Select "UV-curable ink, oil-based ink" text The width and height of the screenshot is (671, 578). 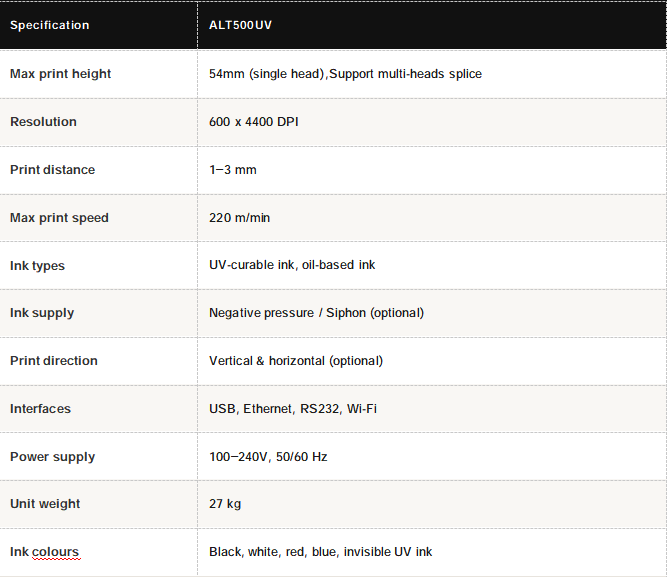coord(292,266)
